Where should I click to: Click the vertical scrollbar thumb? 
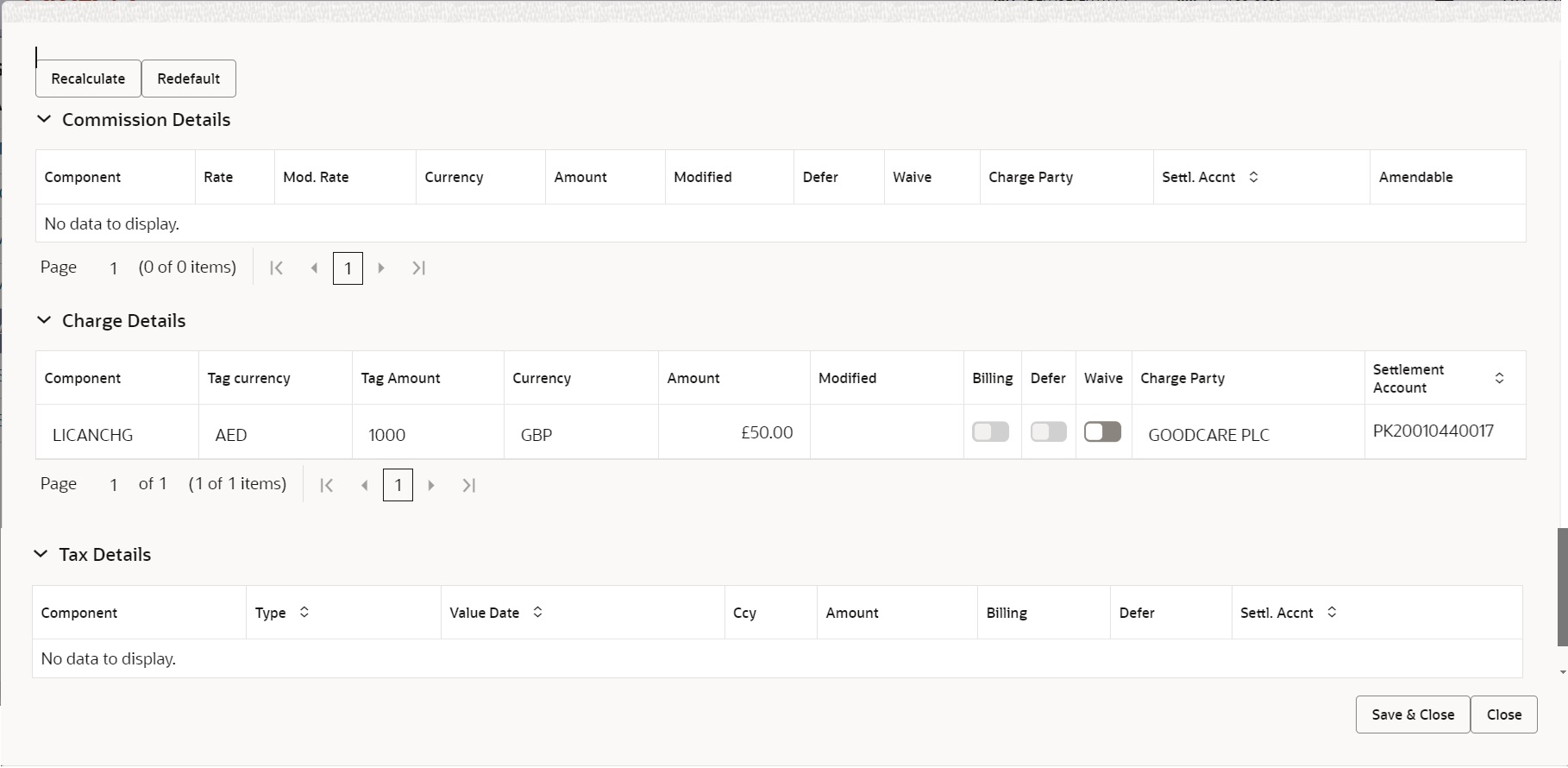click(1562, 587)
